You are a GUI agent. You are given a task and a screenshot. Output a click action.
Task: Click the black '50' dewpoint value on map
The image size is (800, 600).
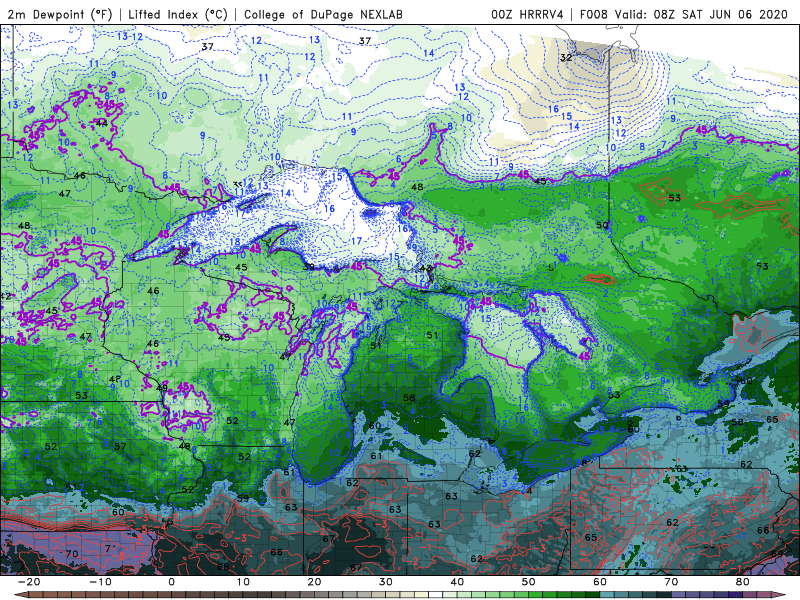click(602, 225)
